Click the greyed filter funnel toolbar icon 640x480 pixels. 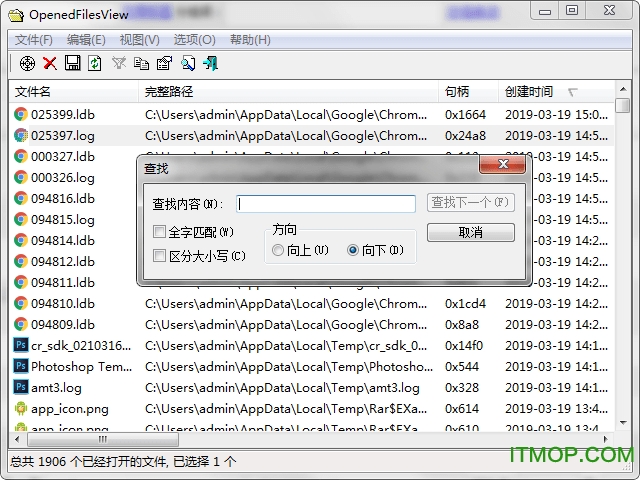pos(119,63)
